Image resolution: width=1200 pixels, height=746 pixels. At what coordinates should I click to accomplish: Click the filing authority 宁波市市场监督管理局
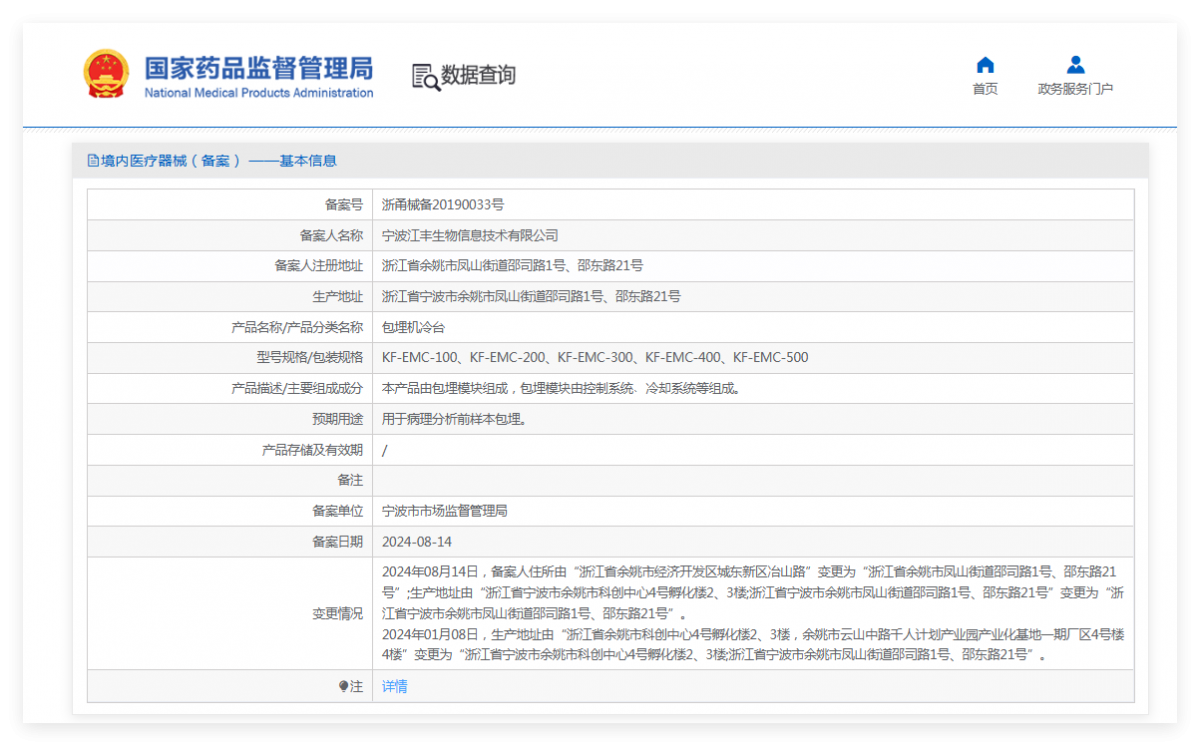tap(445, 511)
